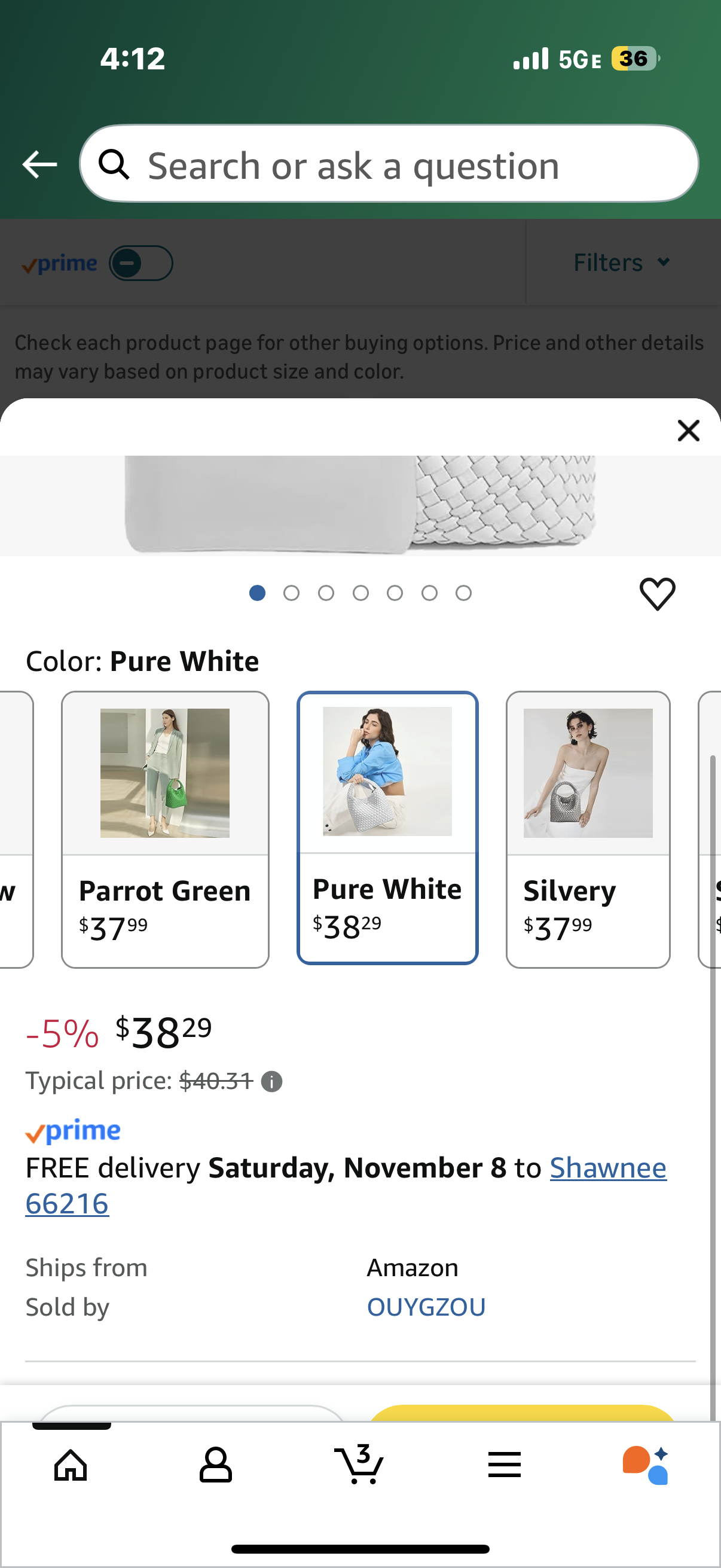Open the OUYGZOU seller link
The image size is (721, 1568).
[426, 1307]
